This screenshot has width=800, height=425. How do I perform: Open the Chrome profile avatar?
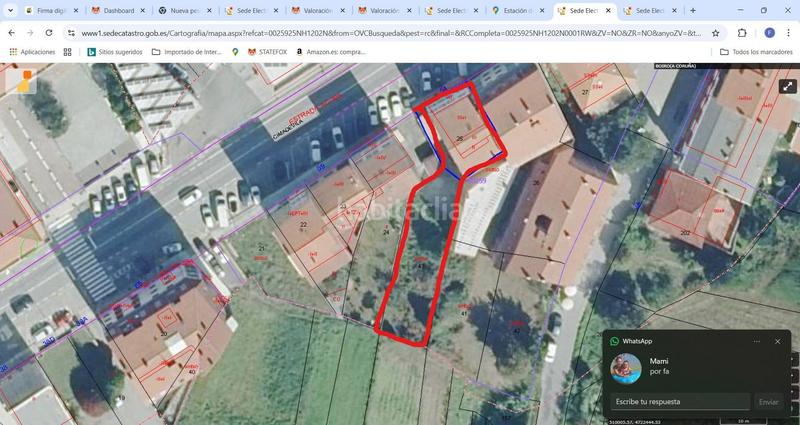[769, 32]
